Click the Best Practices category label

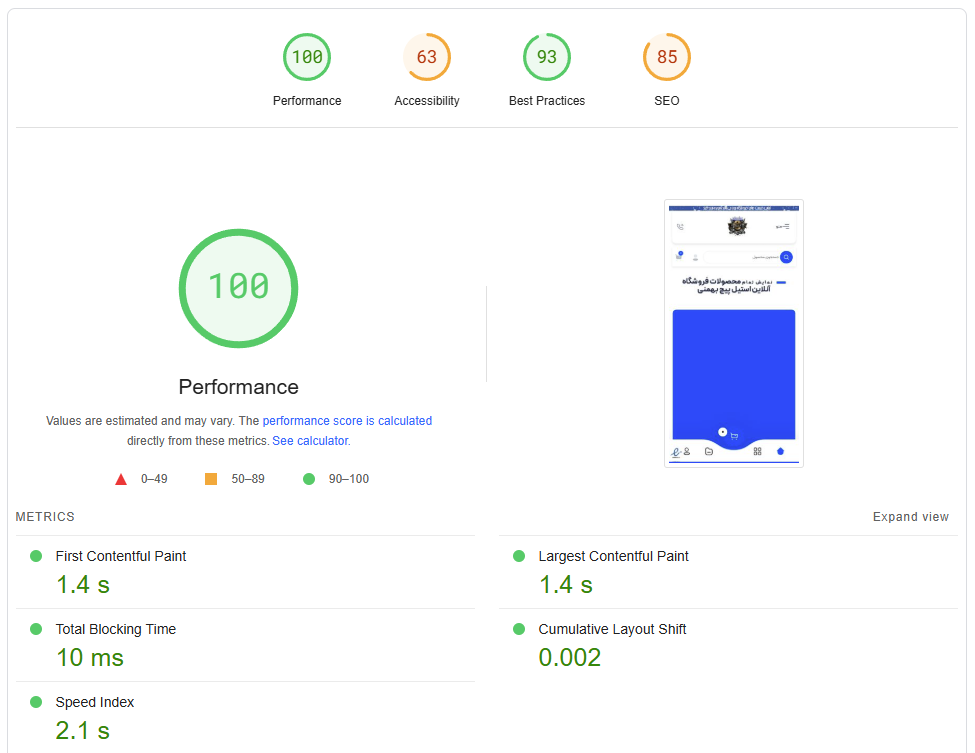pyautogui.click(x=547, y=101)
